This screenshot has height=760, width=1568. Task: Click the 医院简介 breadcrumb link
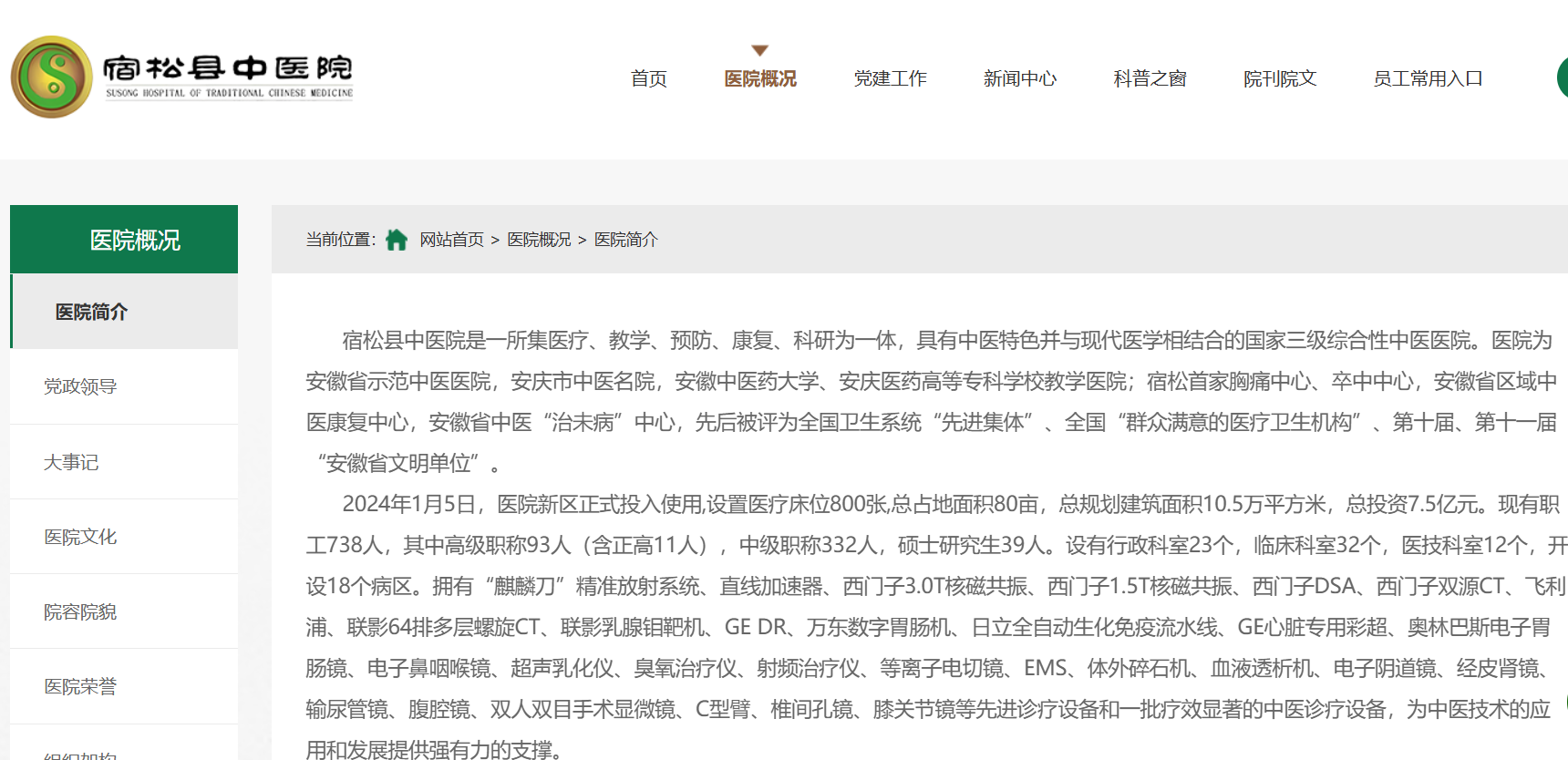626,240
